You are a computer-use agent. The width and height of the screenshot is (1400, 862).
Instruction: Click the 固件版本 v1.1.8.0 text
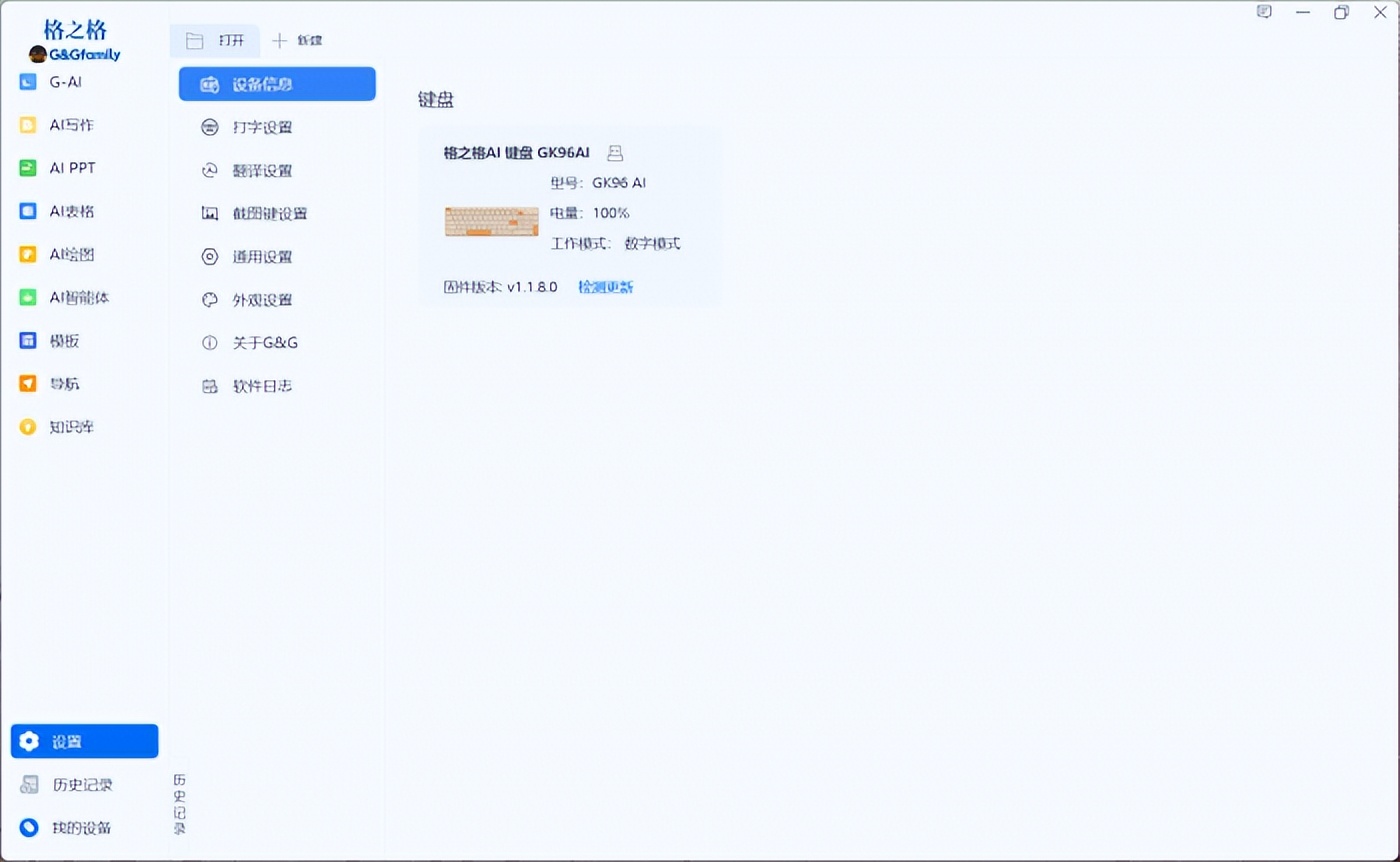500,287
